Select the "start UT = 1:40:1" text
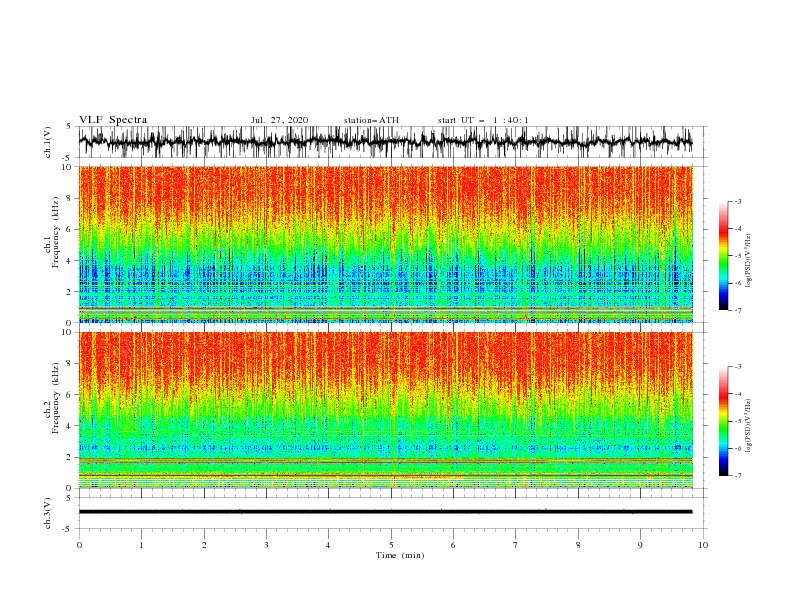The height and width of the screenshot is (612, 792). pos(483,120)
